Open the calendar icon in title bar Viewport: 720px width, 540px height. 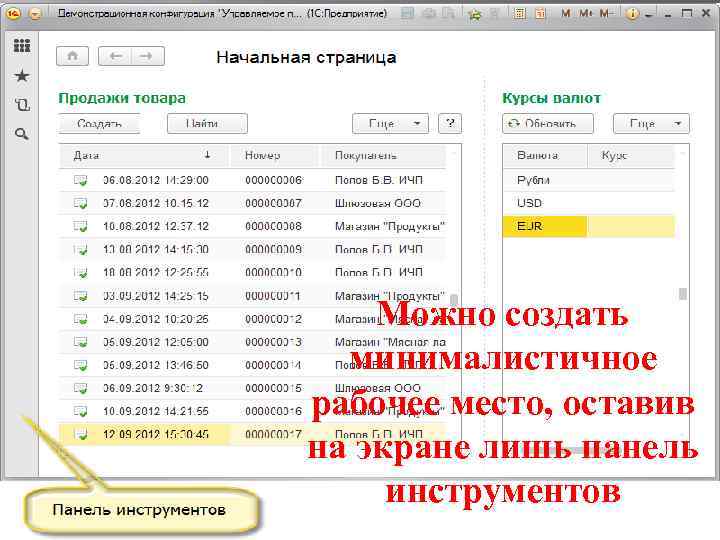coord(540,14)
